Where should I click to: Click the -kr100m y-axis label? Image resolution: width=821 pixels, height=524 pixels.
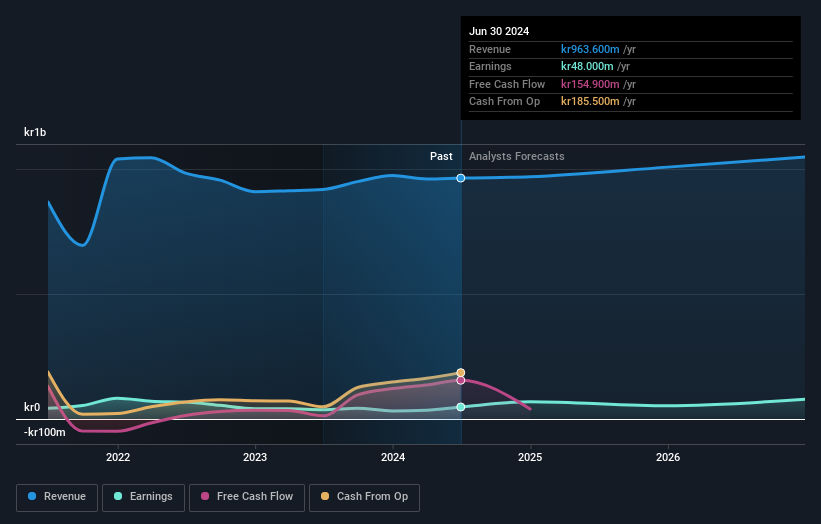click(x=45, y=432)
